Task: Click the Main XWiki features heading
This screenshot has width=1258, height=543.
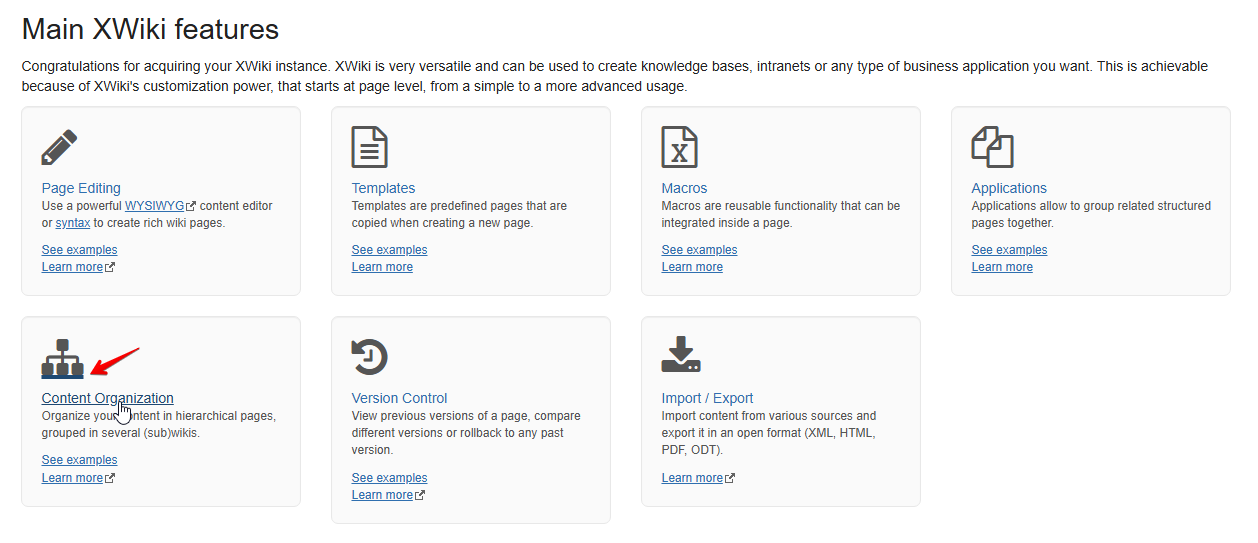Action: pos(150,29)
